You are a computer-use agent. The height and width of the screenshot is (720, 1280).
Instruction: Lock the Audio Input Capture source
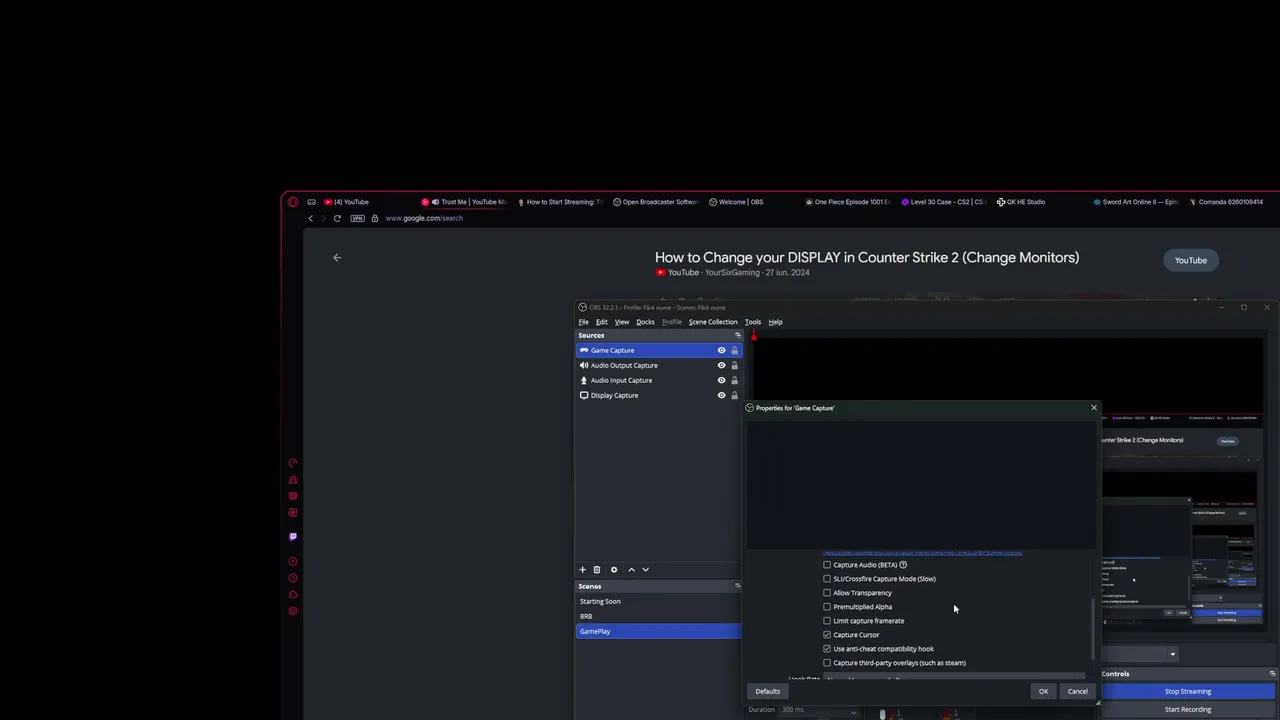pyautogui.click(x=734, y=381)
